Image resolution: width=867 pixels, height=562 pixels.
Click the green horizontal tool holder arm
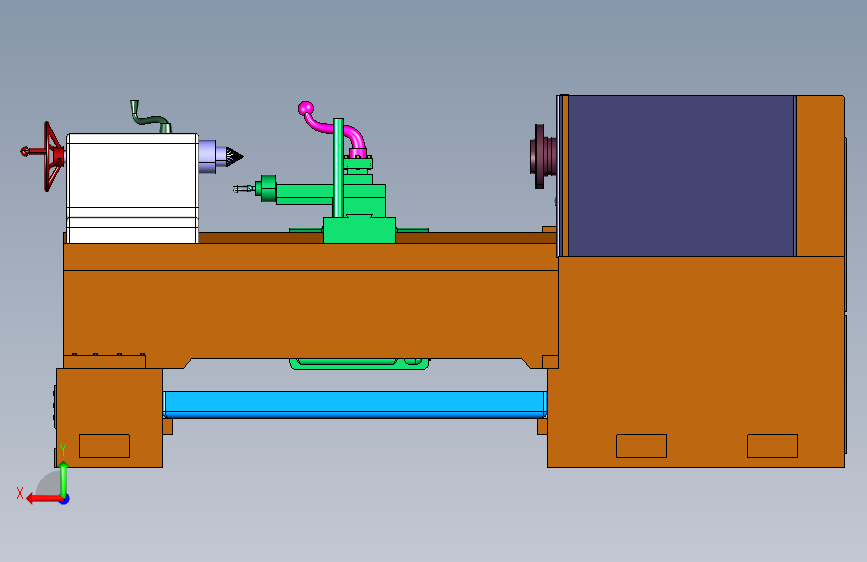(x=304, y=194)
